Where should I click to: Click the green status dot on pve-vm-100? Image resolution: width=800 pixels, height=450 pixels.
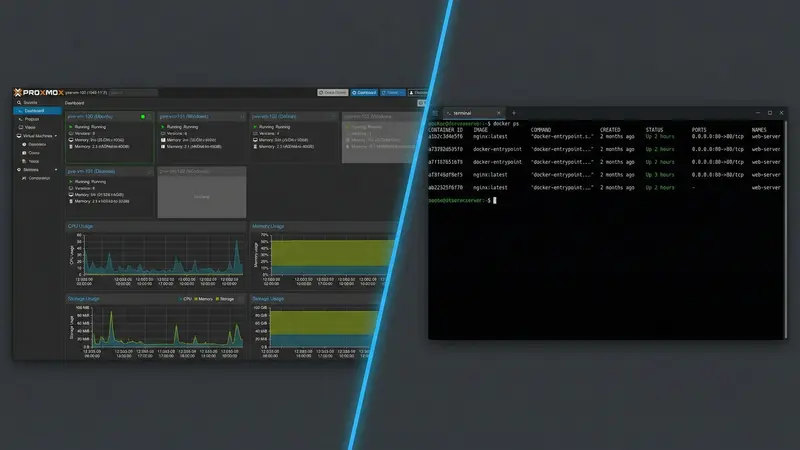[142, 117]
